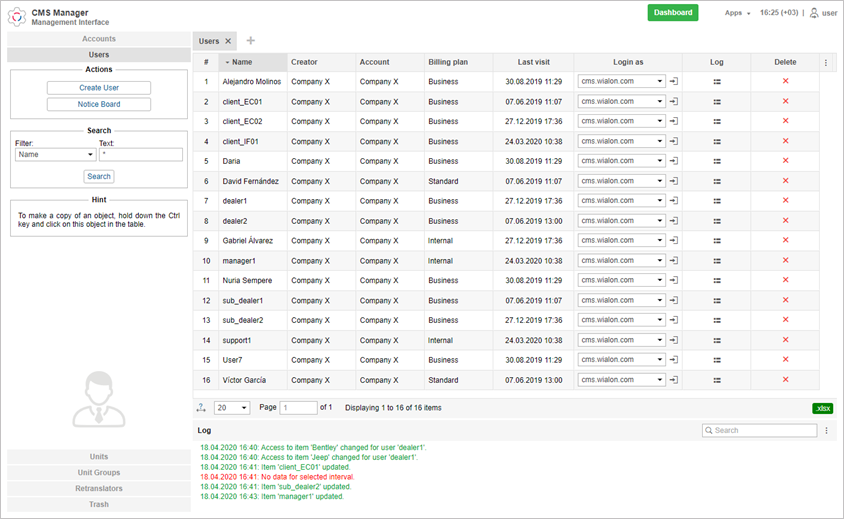Delete user Gabriel Álvarez
844x519 pixels.
tap(785, 240)
